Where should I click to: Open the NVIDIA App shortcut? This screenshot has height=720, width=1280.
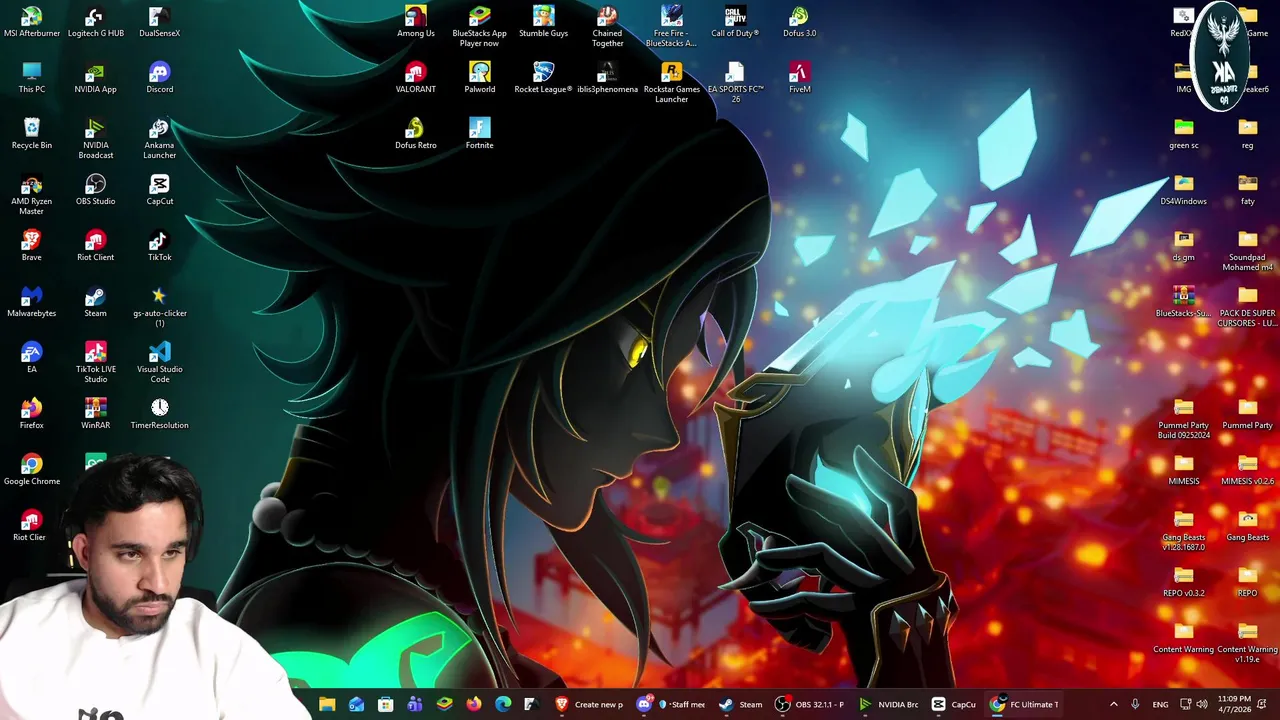[x=96, y=78]
